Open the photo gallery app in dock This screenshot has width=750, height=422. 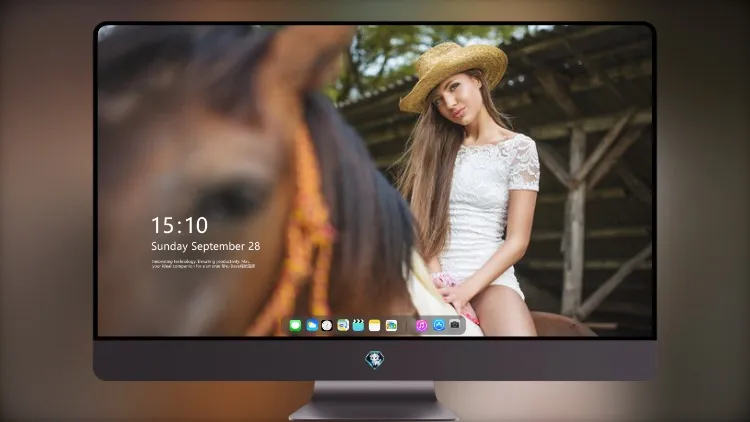pyautogui.click(x=391, y=325)
